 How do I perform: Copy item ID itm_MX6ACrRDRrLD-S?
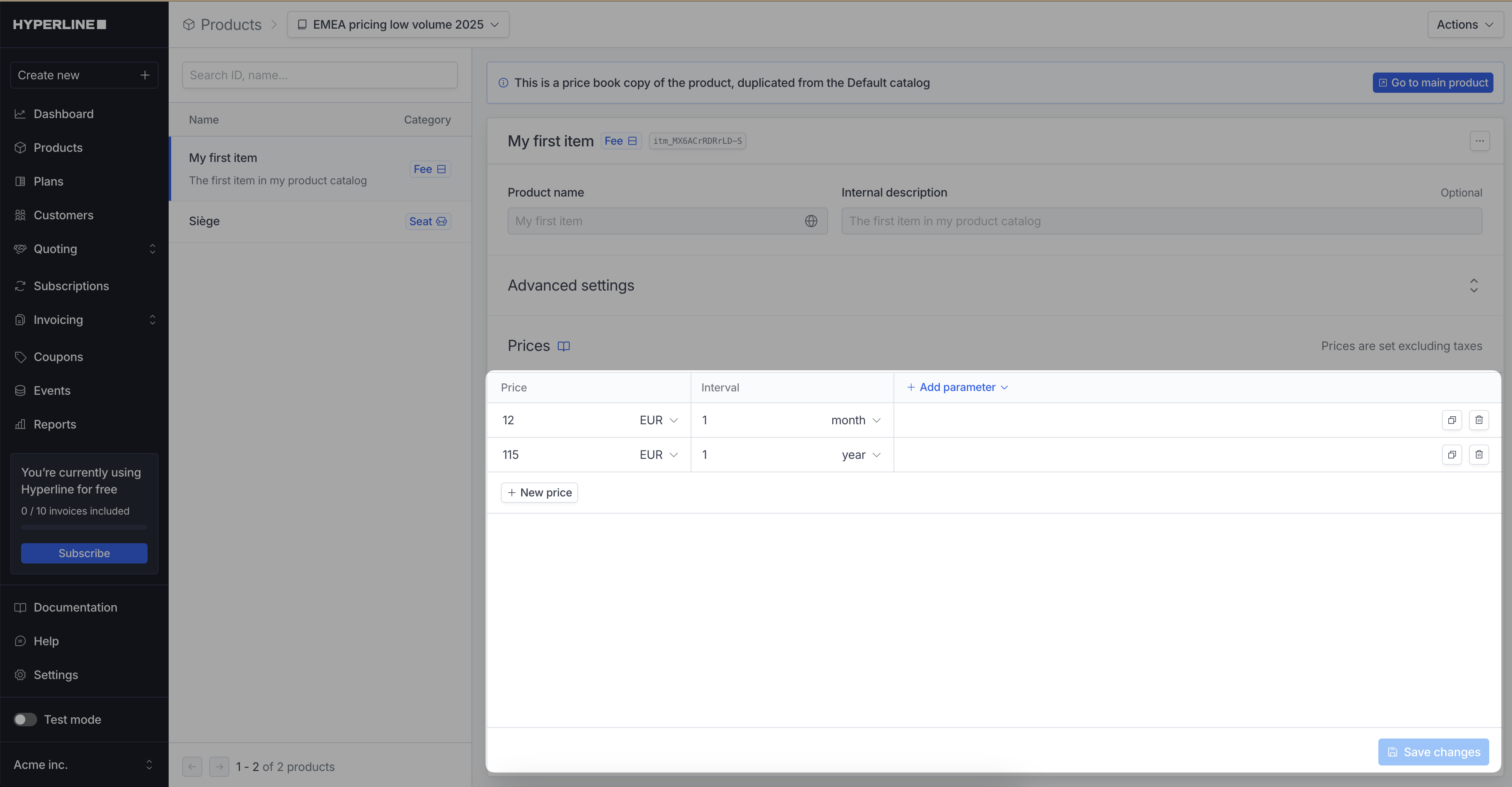coord(697,141)
